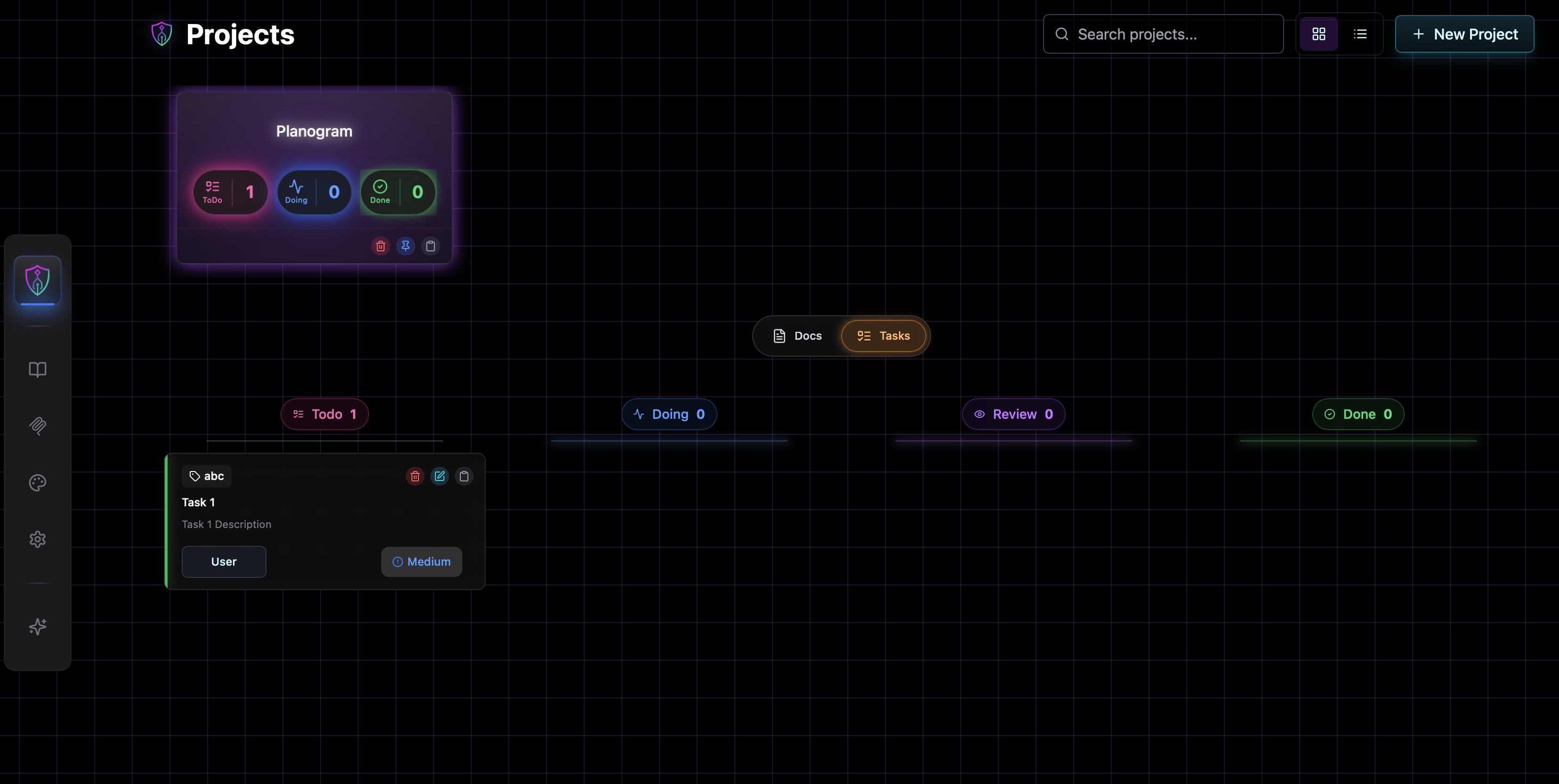Edit Task 1 using the pencil icon
The height and width of the screenshot is (784, 1559).
tap(439, 476)
